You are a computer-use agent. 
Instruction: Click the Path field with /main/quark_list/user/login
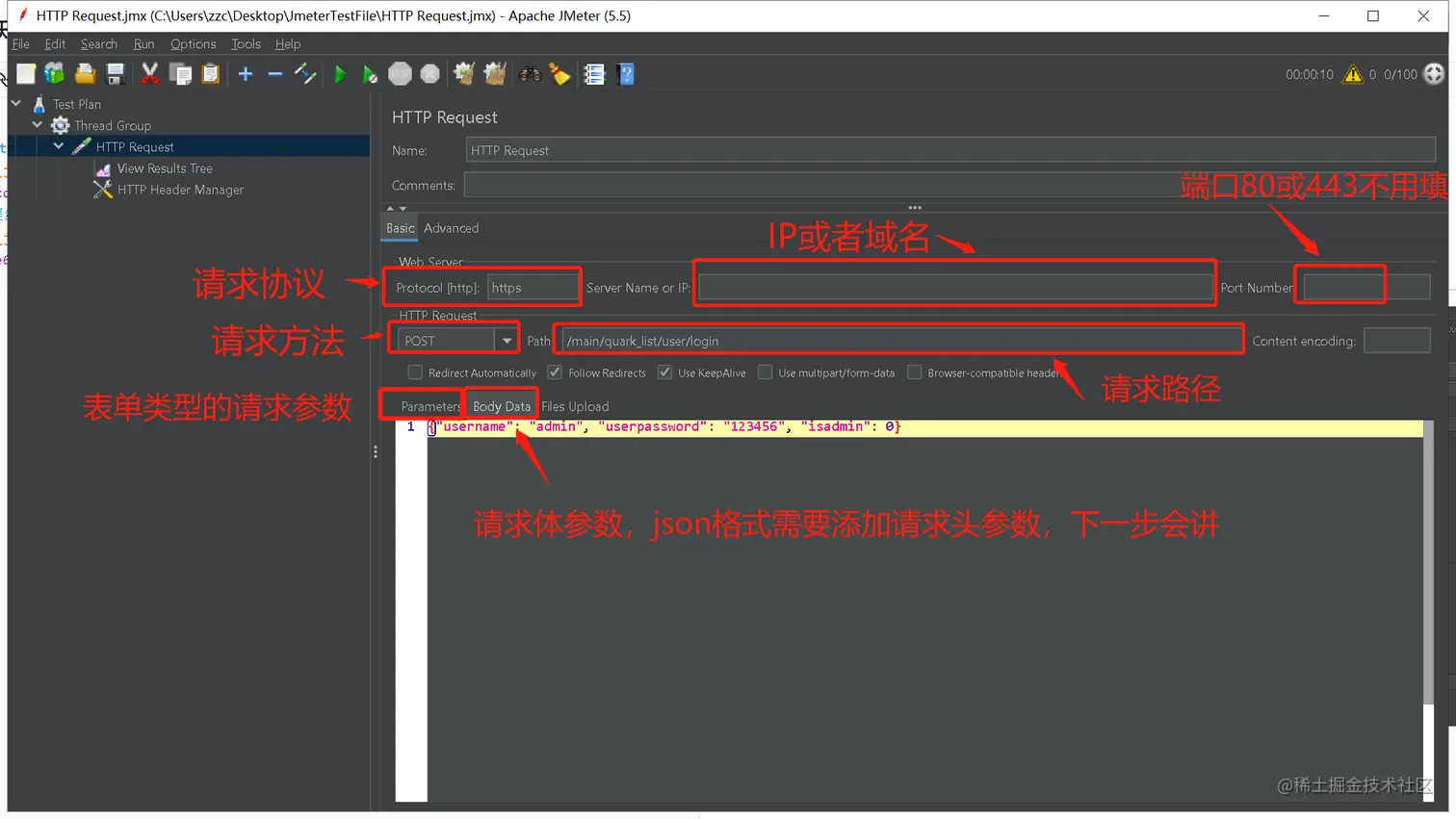pyautogui.click(x=902, y=341)
